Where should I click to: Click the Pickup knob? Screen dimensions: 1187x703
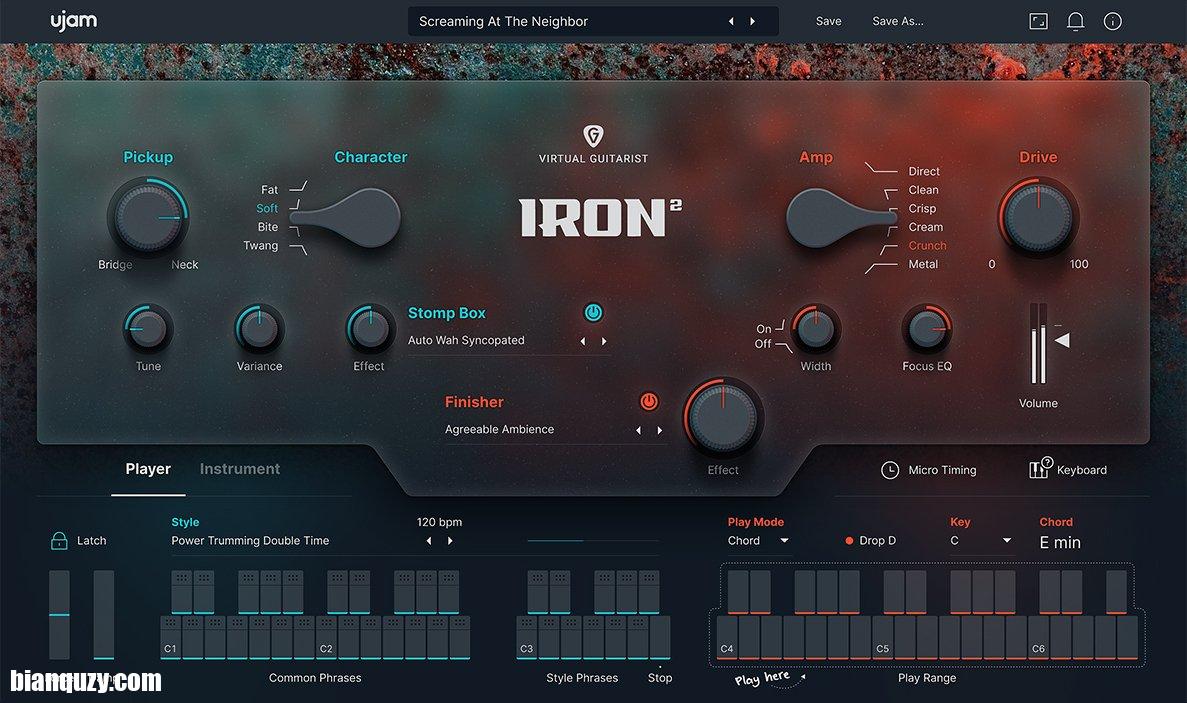pos(148,217)
